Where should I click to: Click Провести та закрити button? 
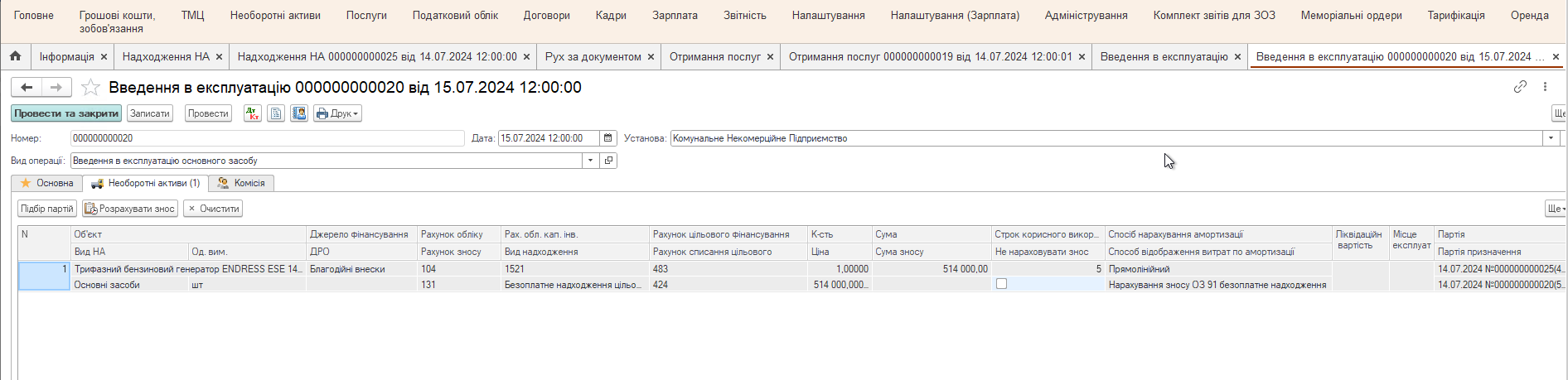(x=66, y=113)
